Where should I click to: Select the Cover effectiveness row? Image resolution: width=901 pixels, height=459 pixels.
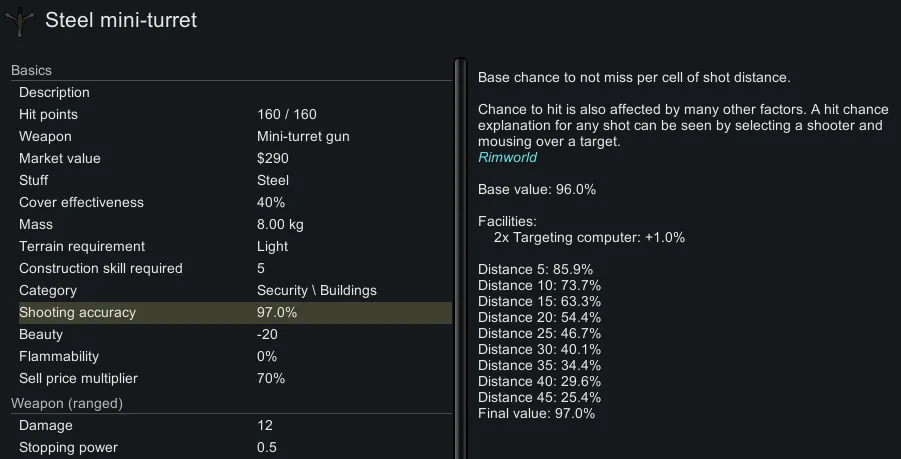(x=232, y=202)
